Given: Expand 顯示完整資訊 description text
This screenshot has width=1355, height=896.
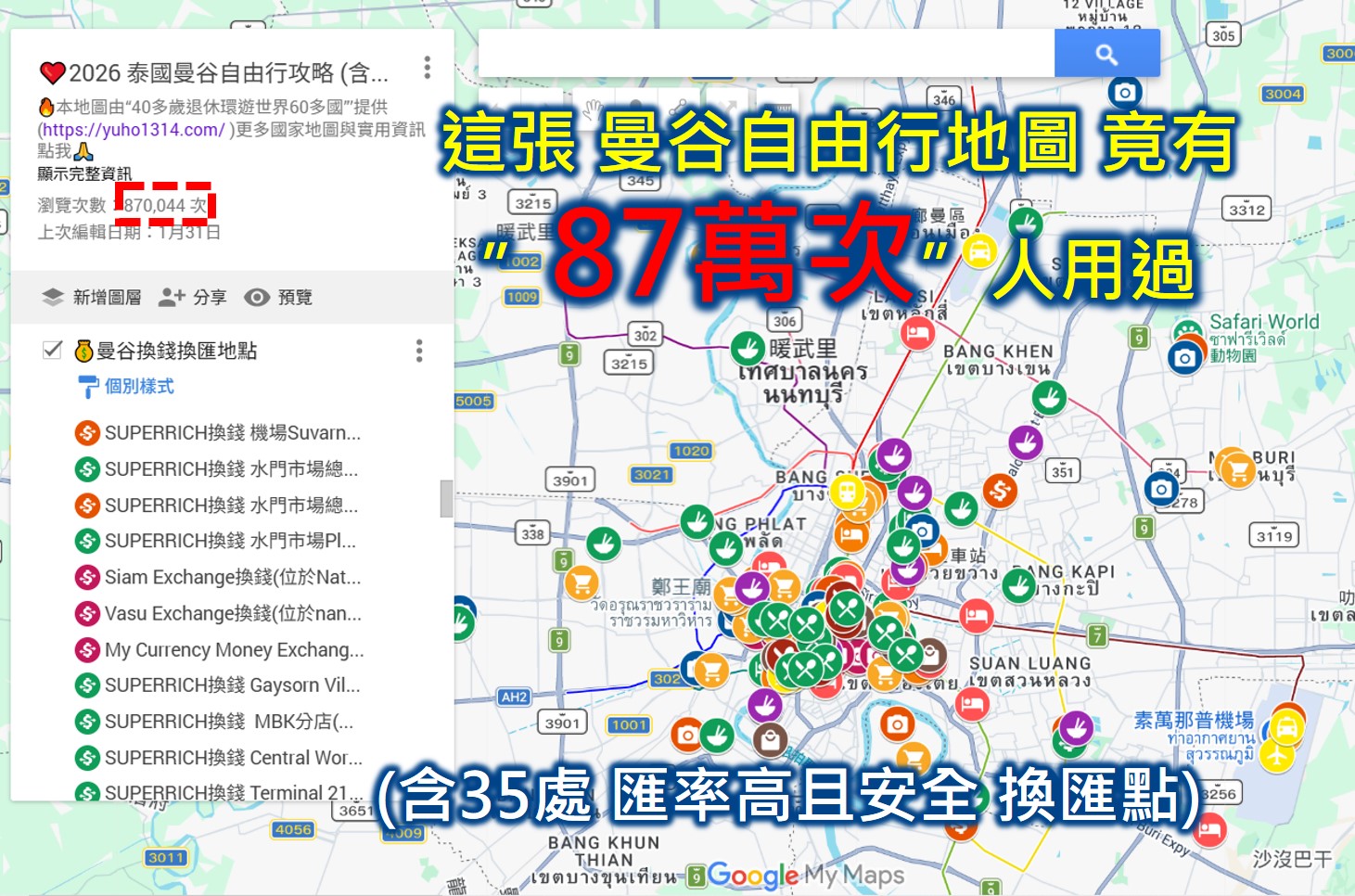Looking at the screenshot, I should 84,173.
